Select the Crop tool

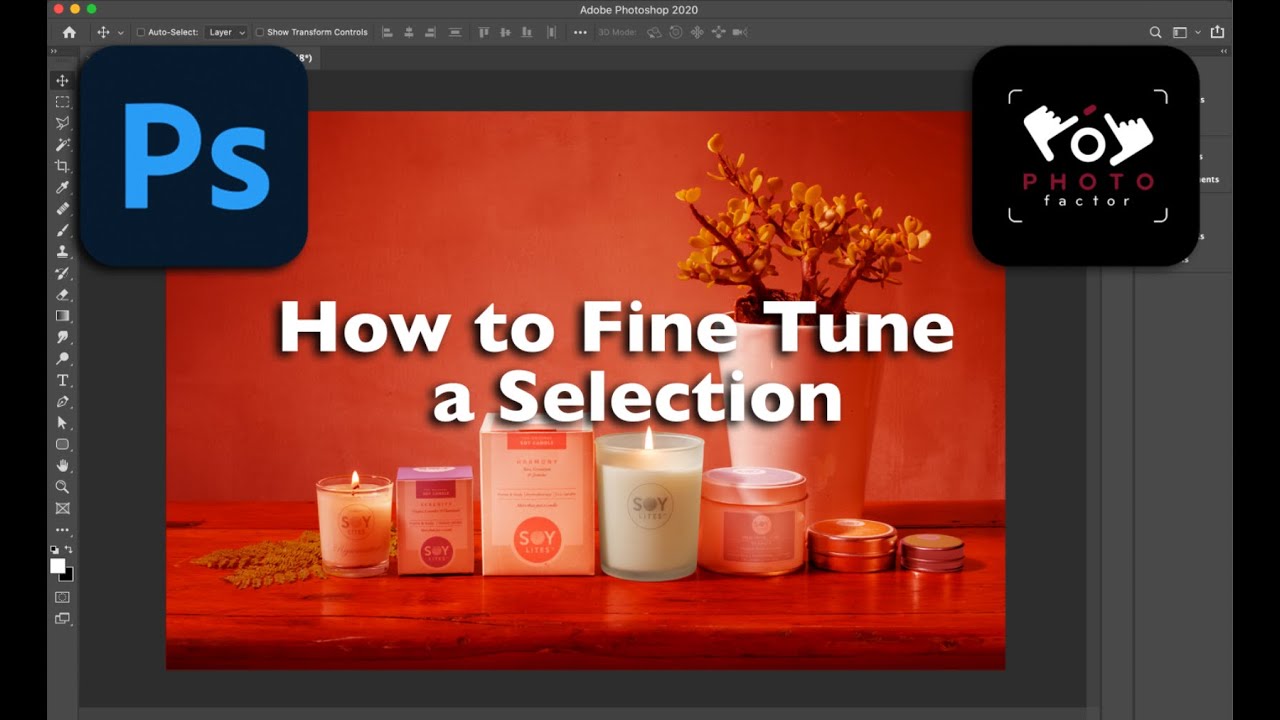click(62, 166)
